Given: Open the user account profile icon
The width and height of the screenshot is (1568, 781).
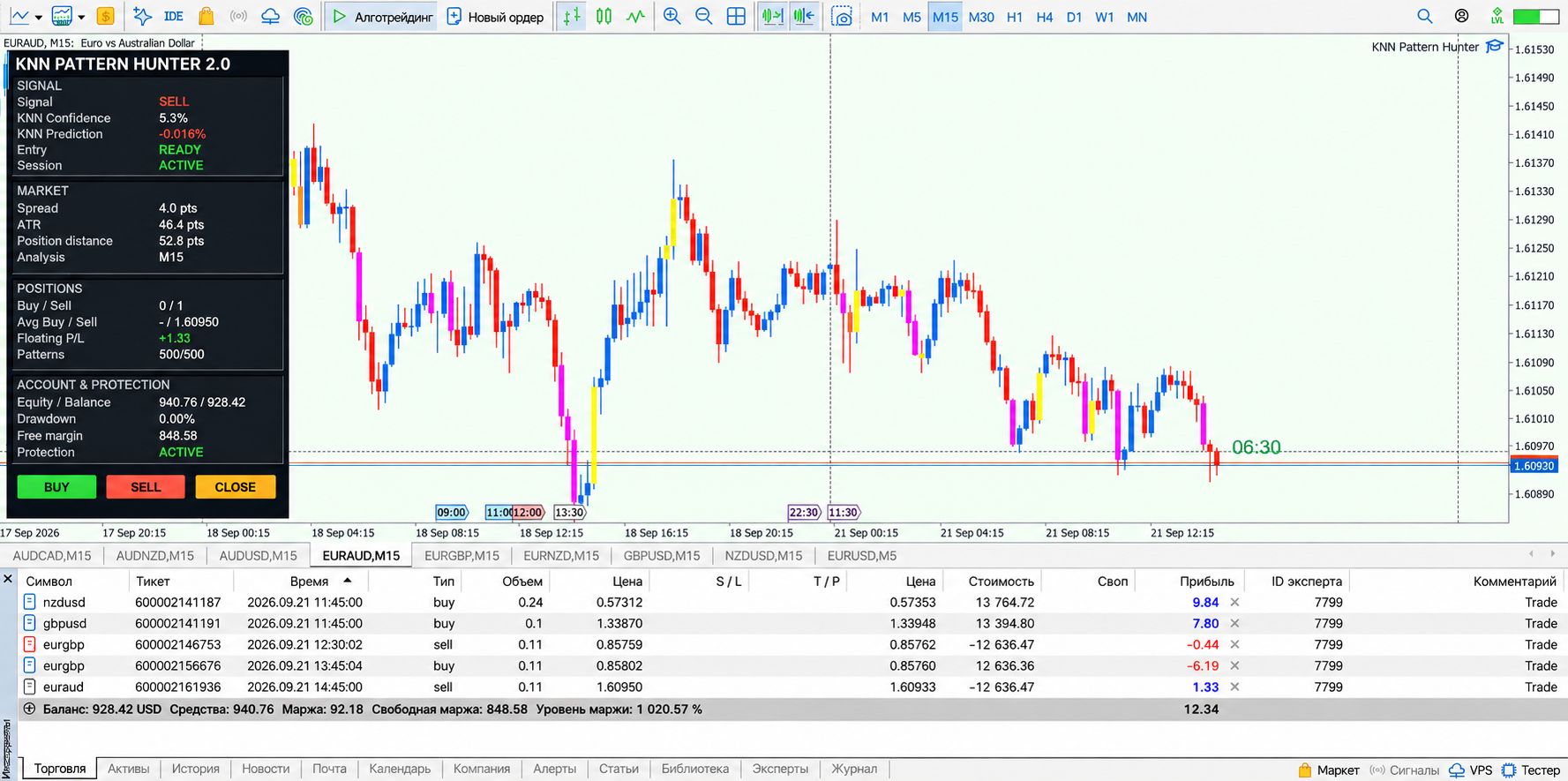Looking at the screenshot, I should pos(1461,16).
